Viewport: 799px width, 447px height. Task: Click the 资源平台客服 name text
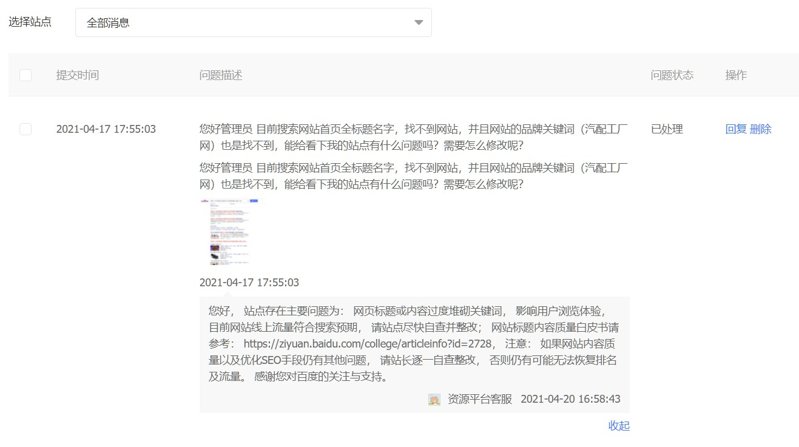pos(480,399)
